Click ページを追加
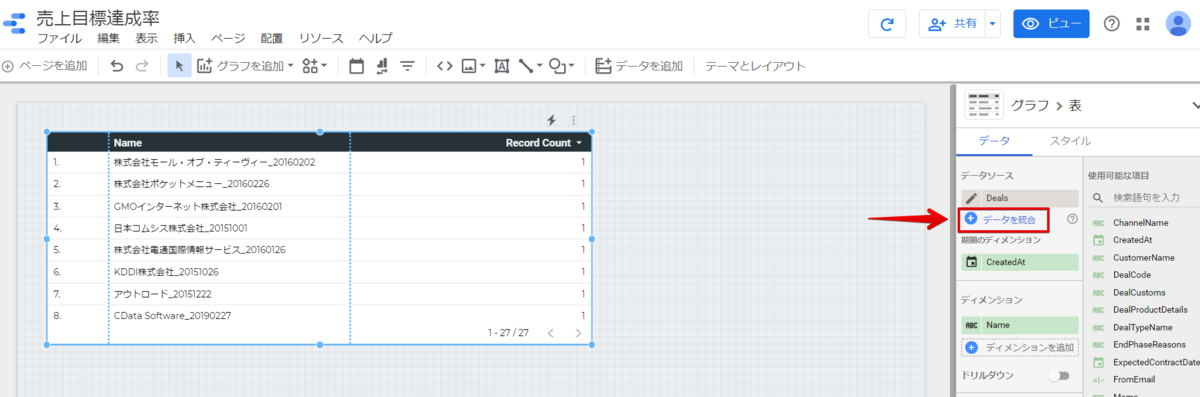 click(x=45, y=66)
